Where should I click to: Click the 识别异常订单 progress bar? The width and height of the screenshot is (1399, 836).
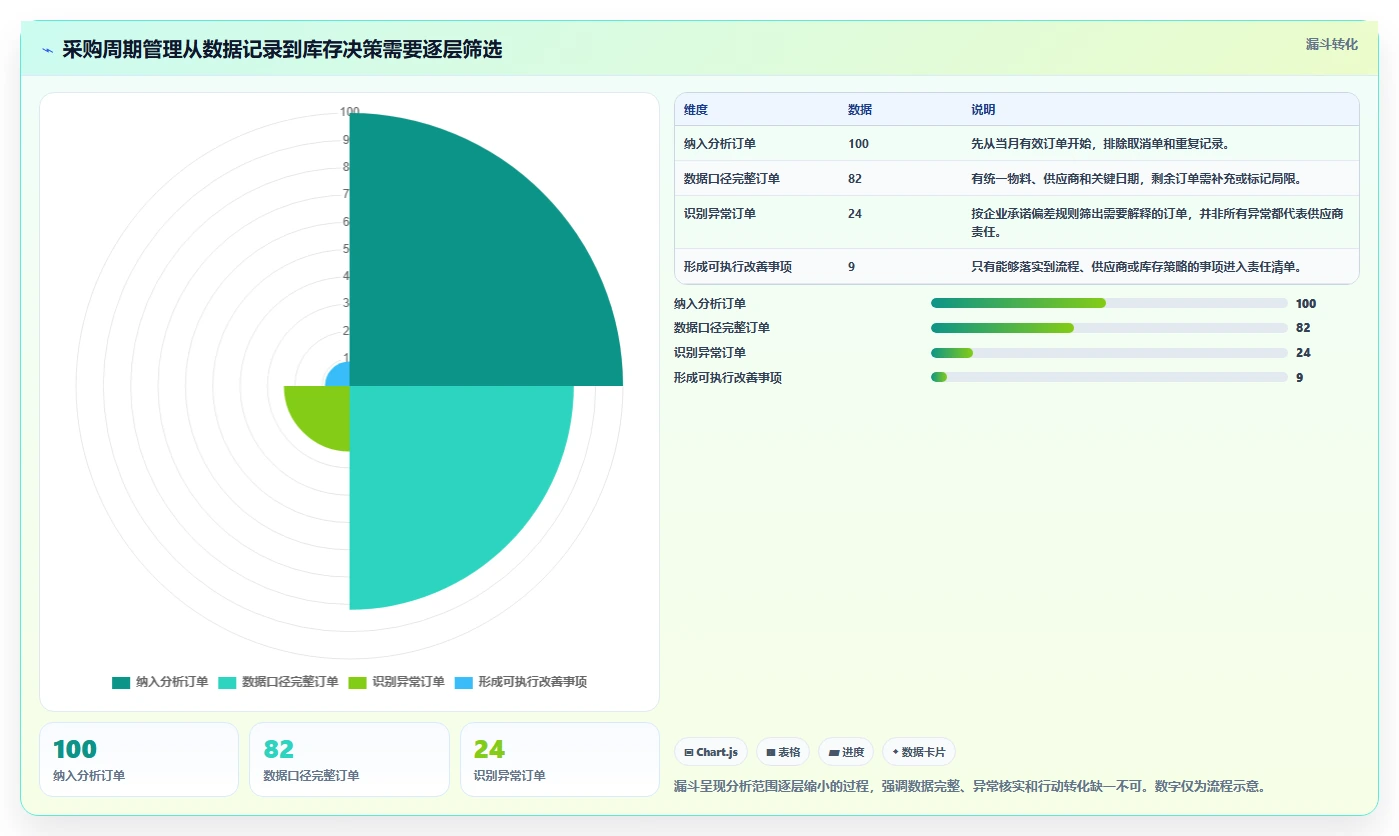point(1109,352)
